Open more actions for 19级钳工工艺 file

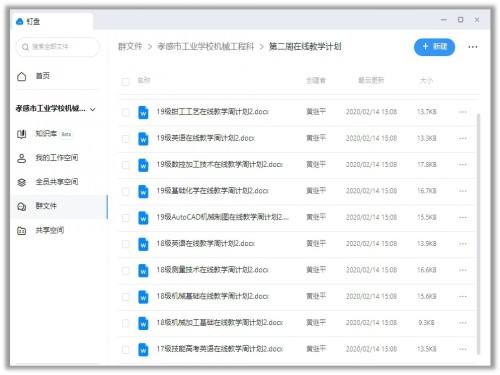463,112
